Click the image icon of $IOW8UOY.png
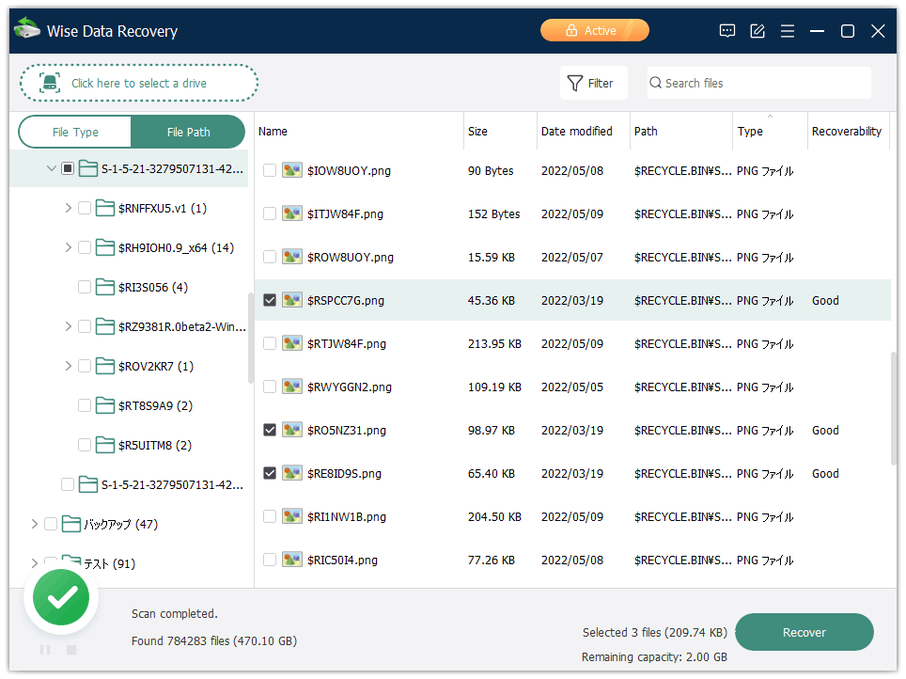The width and height of the screenshot is (906, 679). [292, 170]
